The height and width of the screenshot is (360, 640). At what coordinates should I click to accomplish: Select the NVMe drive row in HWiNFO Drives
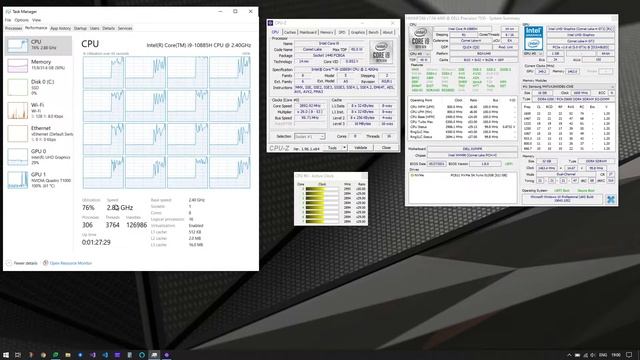point(462,176)
